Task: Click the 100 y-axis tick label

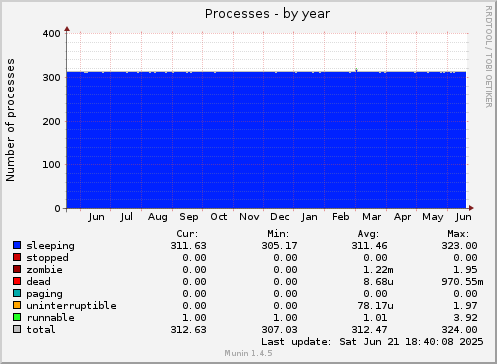Action: (x=51, y=165)
